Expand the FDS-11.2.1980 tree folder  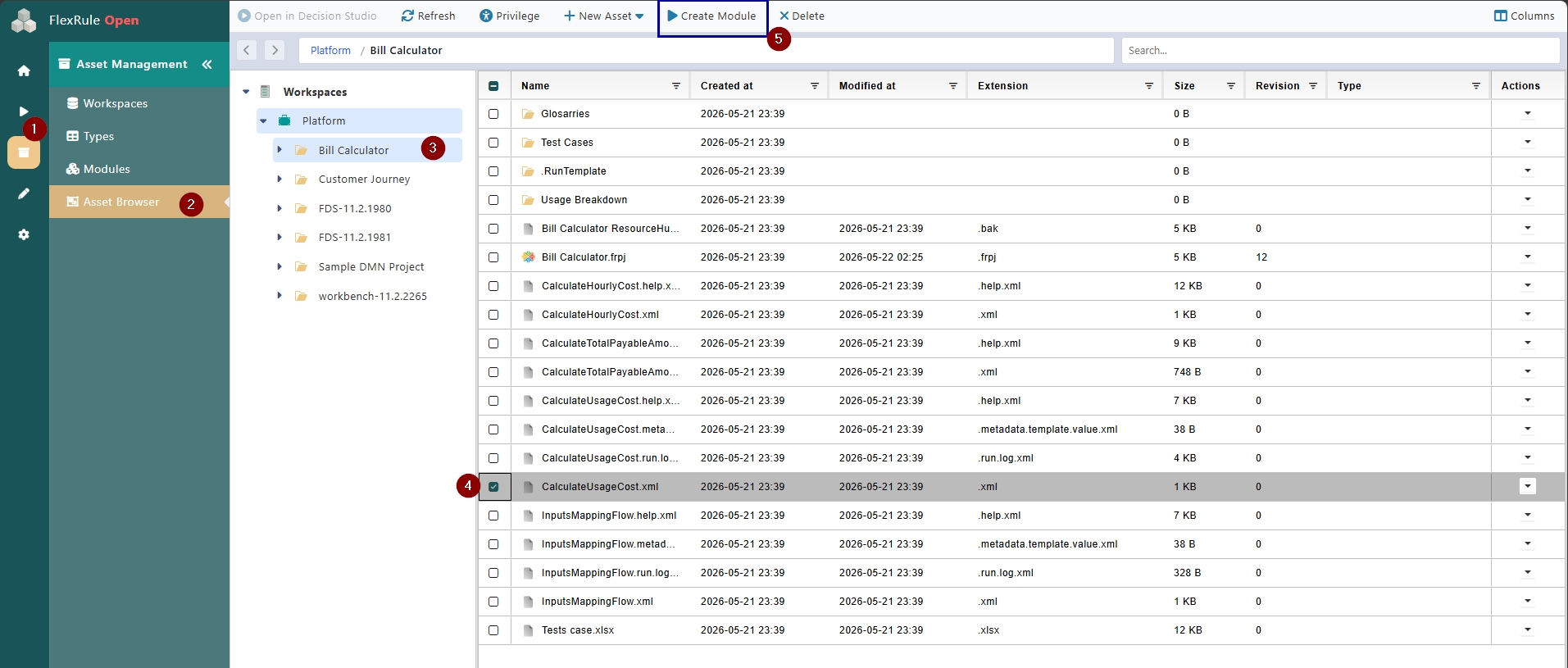(x=280, y=208)
